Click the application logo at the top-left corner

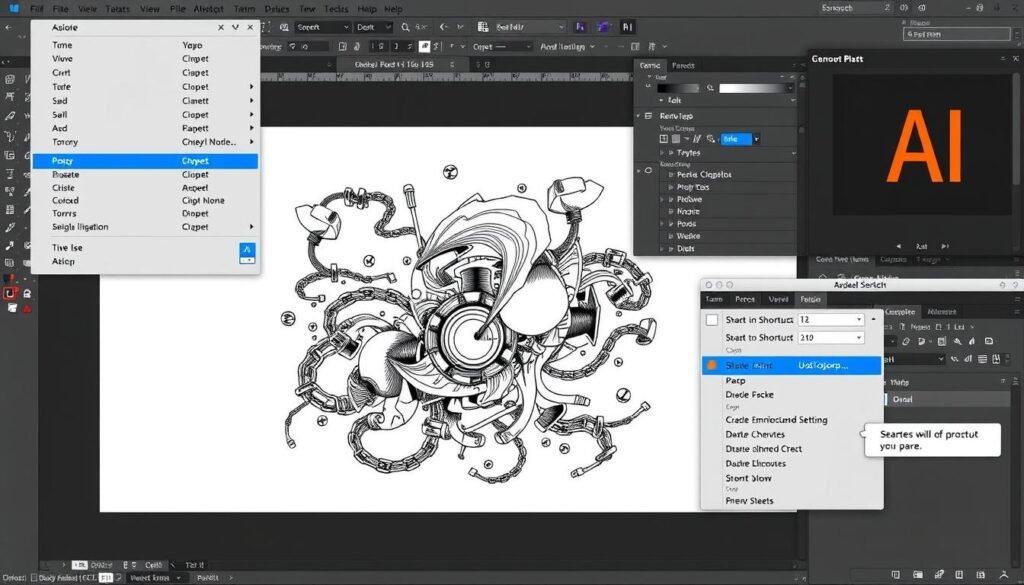[14, 8]
